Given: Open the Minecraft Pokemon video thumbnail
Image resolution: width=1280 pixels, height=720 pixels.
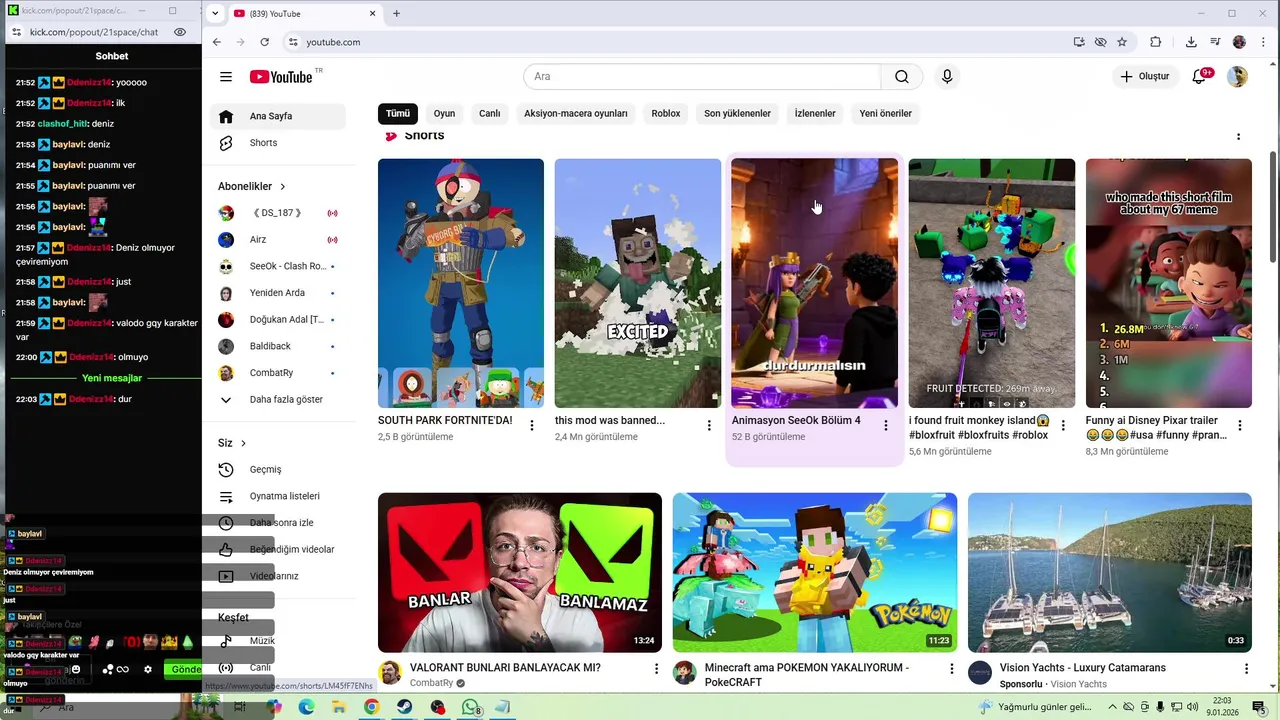Looking at the screenshot, I should 815,572.
